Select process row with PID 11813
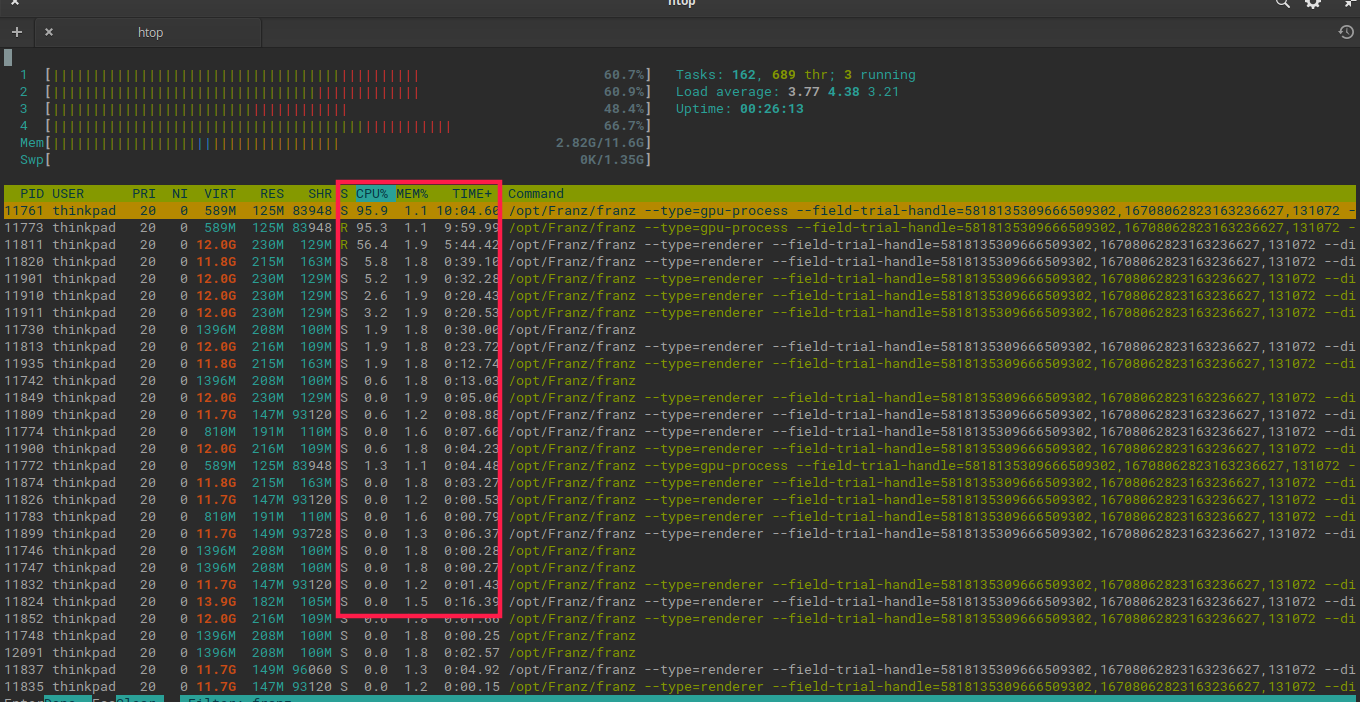 [x=680, y=347]
